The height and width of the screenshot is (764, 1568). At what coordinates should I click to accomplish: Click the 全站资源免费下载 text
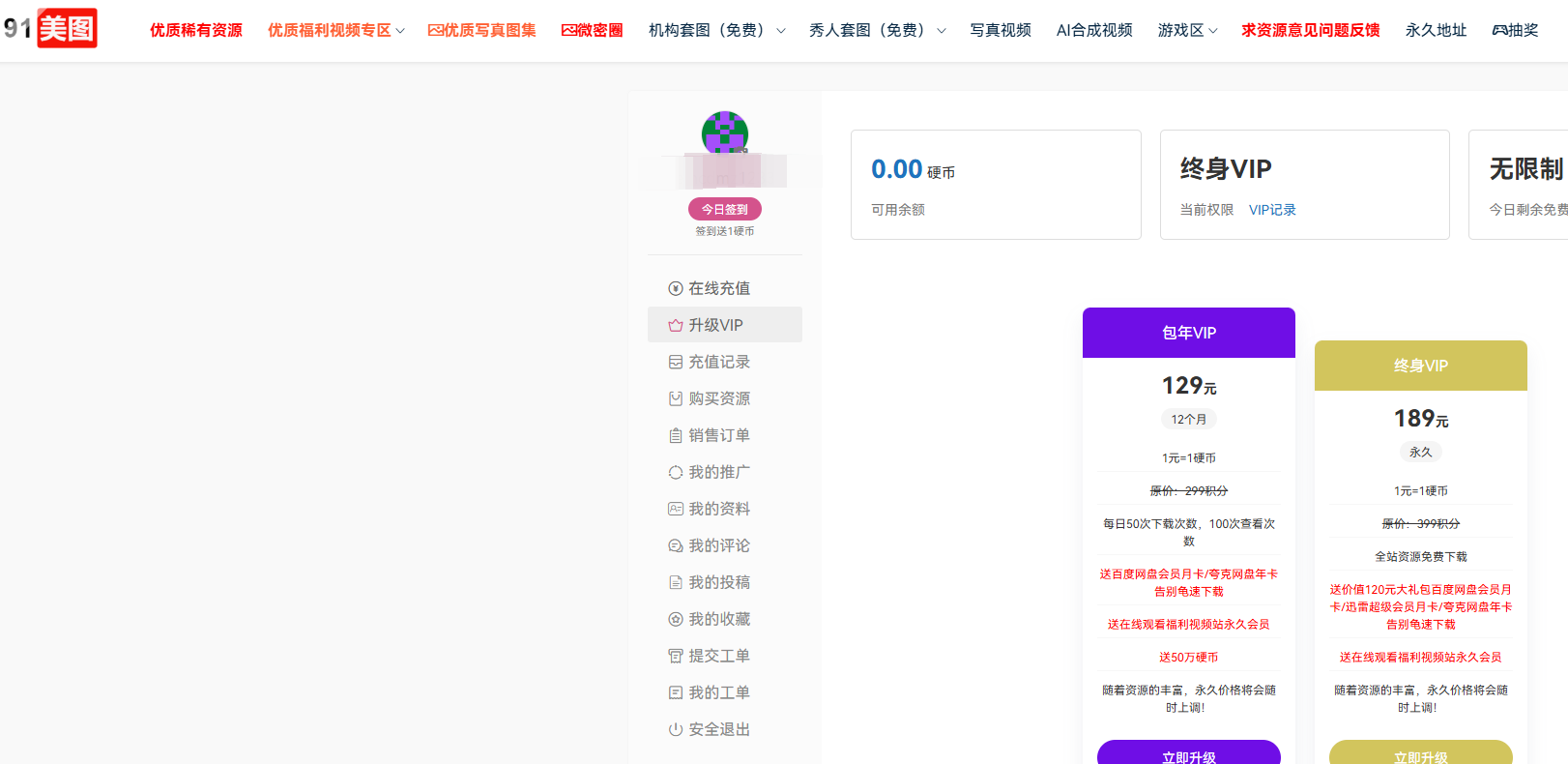[x=1421, y=557]
